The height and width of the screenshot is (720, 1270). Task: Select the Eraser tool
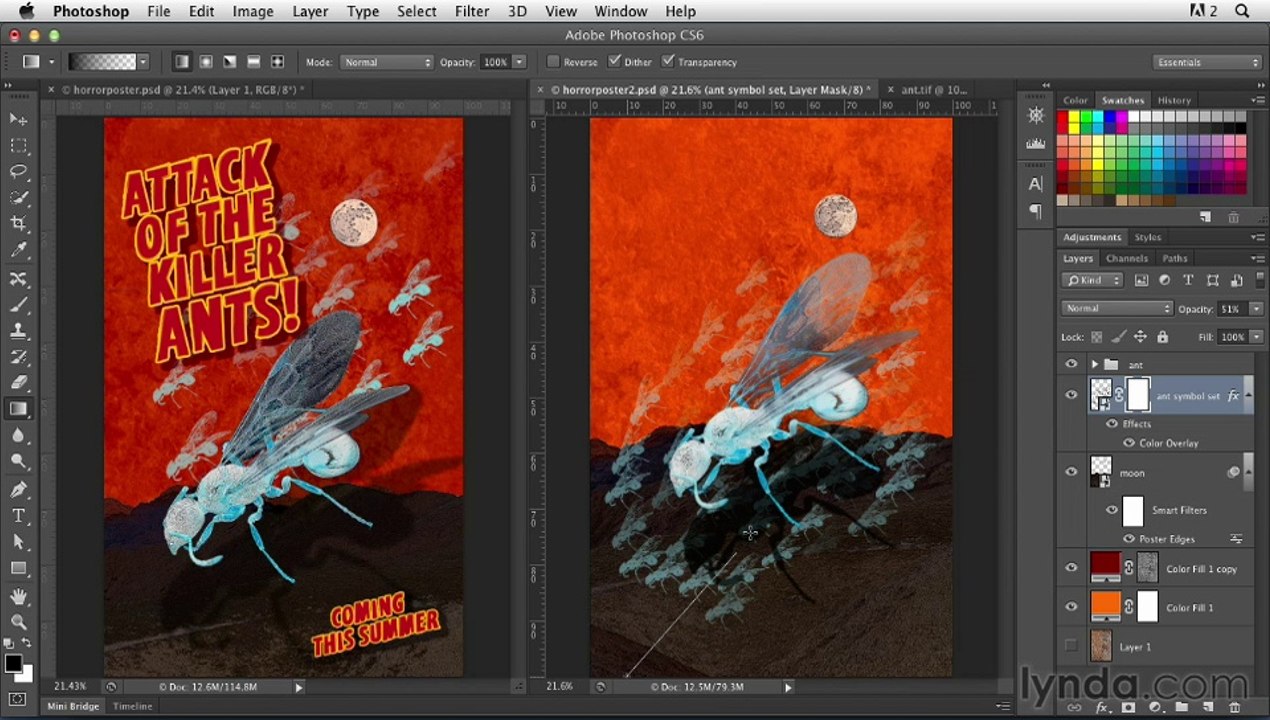click(x=18, y=383)
